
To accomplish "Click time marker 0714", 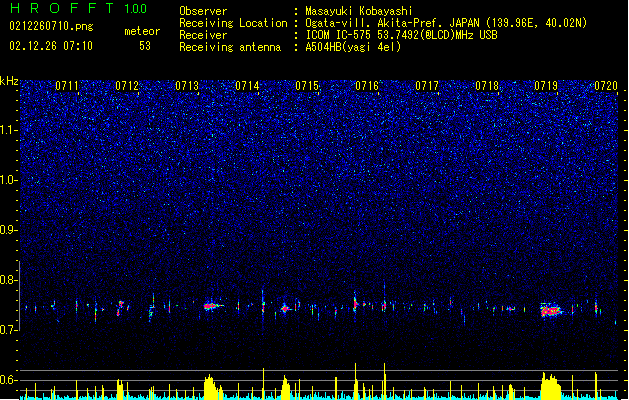I will (247, 86).
